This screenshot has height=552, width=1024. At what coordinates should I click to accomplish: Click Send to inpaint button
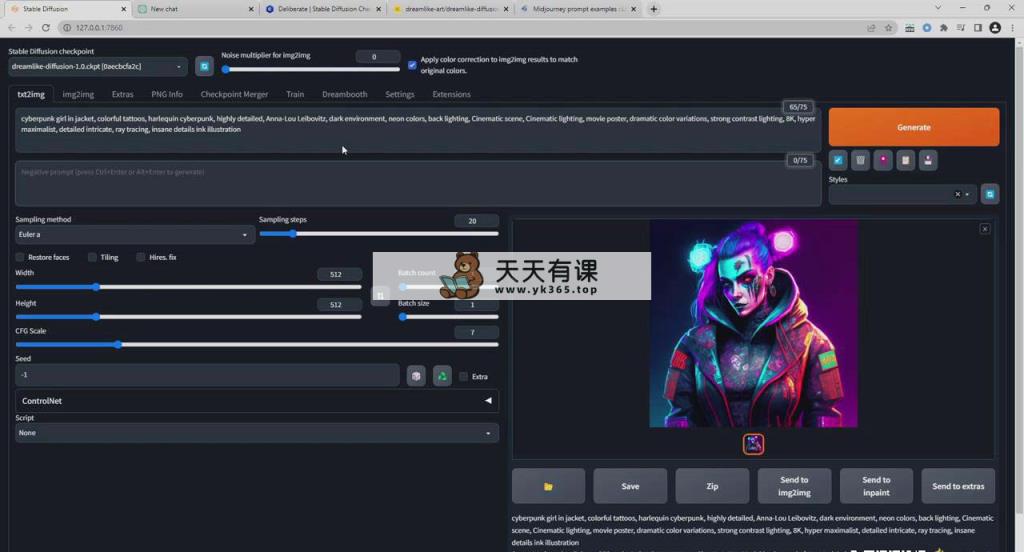click(x=876, y=486)
